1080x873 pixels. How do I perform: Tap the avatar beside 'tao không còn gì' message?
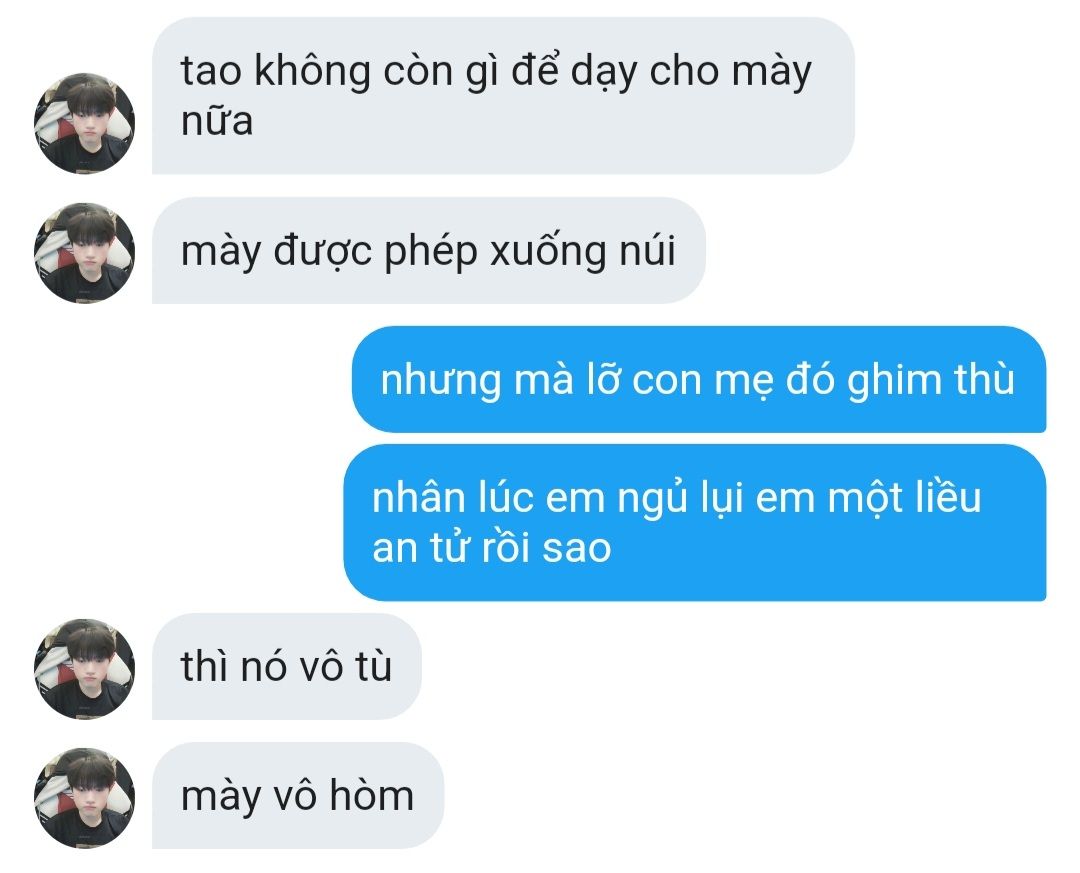coord(84,123)
